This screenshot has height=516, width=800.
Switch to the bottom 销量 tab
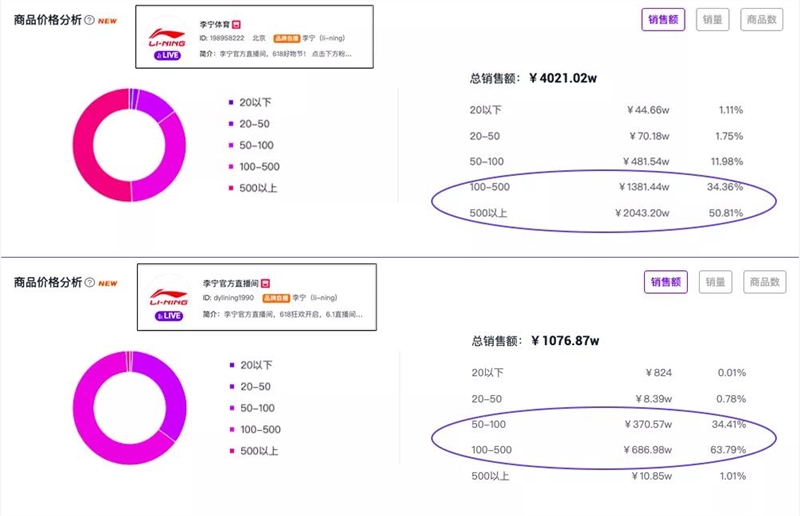(715, 282)
